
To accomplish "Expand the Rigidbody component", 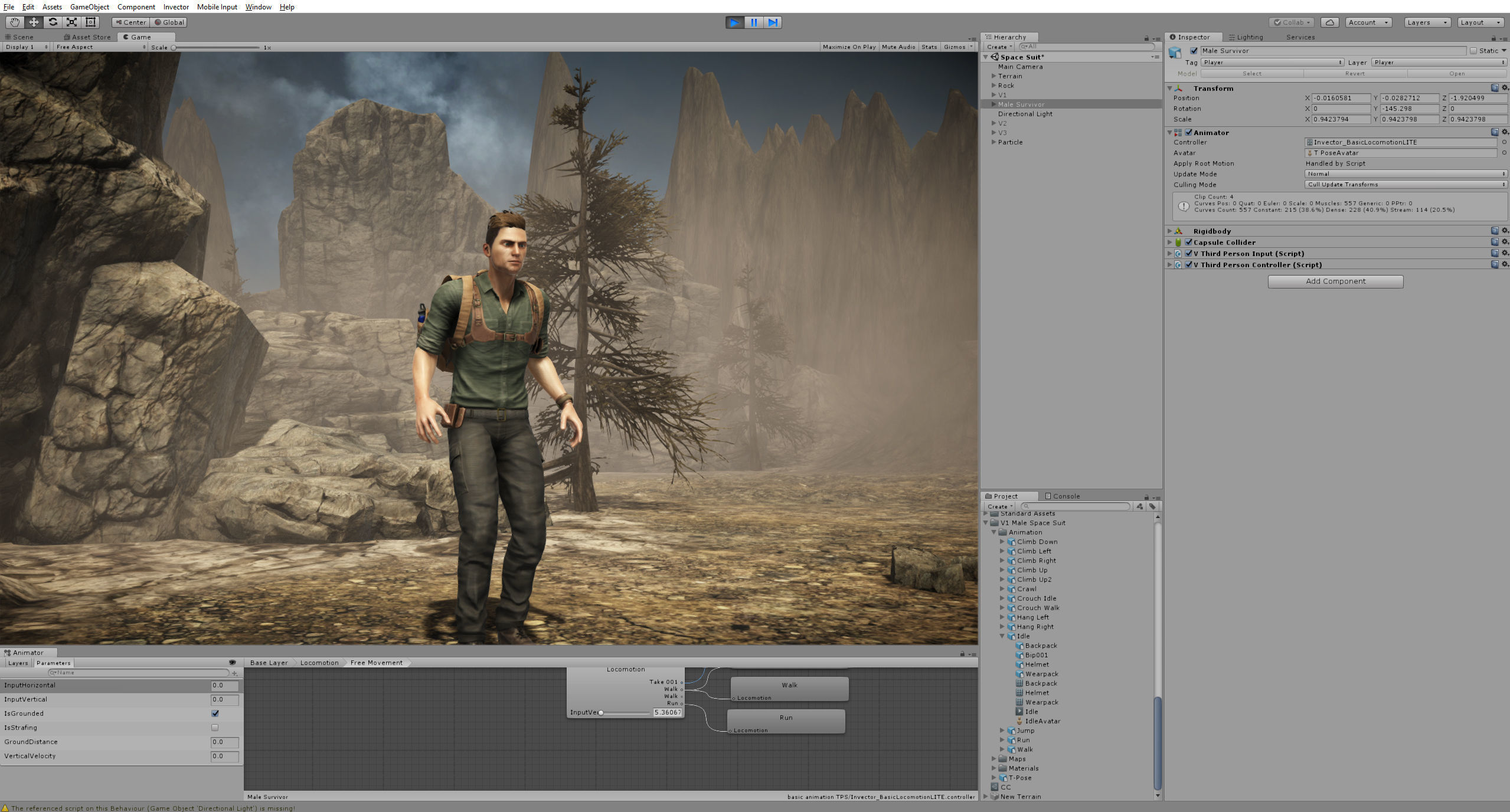I will (x=1169, y=231).
